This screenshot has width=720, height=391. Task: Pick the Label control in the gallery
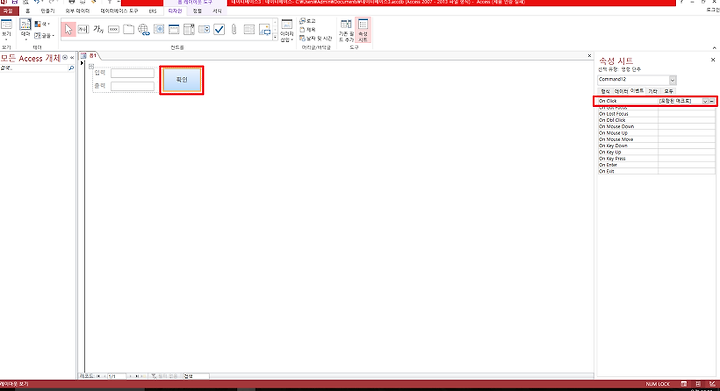98,29
